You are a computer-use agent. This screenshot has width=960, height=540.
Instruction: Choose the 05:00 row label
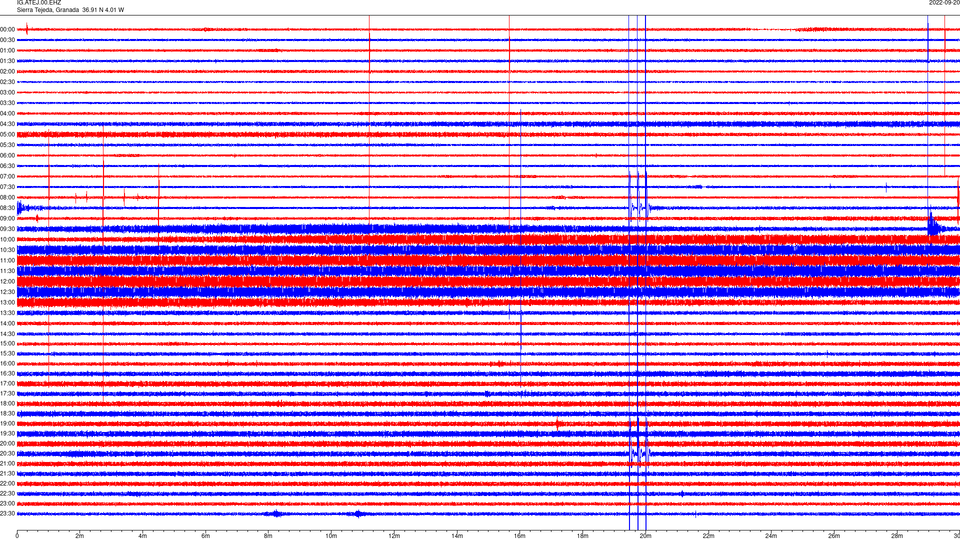pos(7,134)
